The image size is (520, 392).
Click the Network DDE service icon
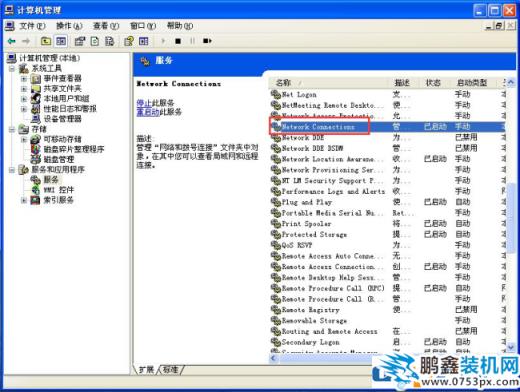[276, 138]
